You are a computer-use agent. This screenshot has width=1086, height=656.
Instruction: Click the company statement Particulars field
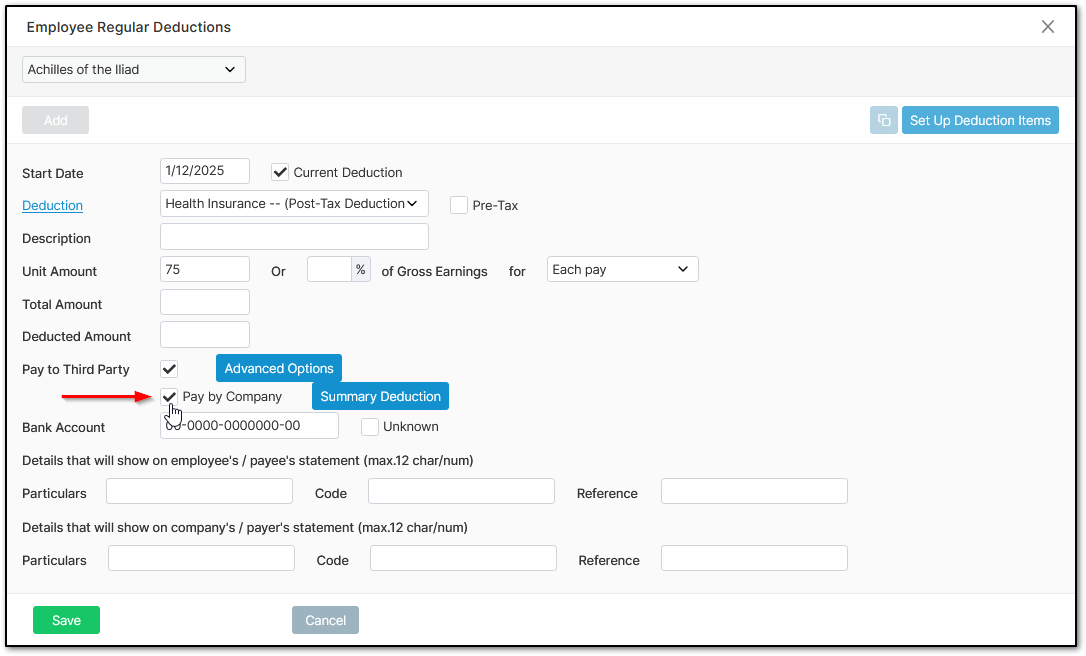click(x=202, y=558)
